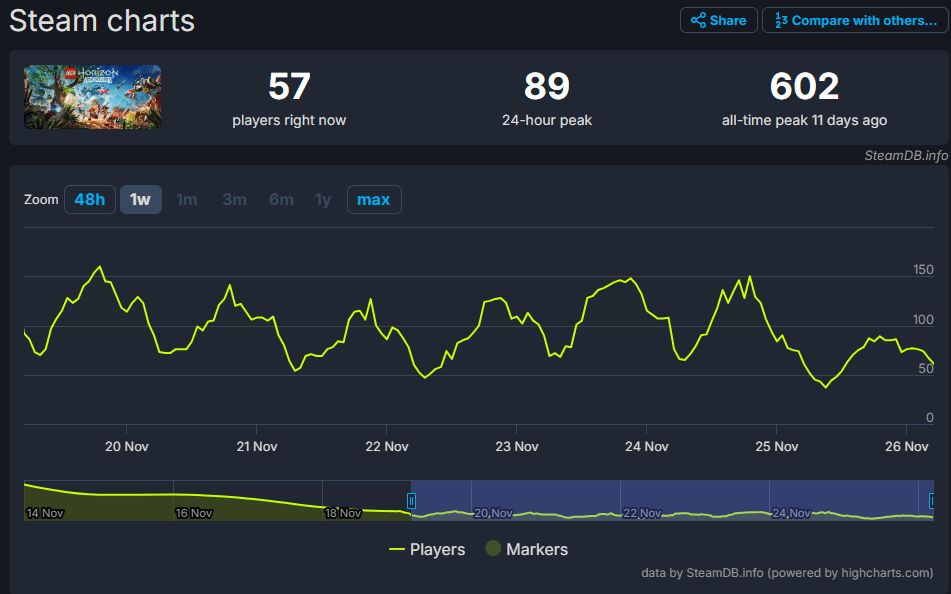The height and width of the screenshot is (594, 951).
Task: Choose the 1y zoom option
Action: 323,199
